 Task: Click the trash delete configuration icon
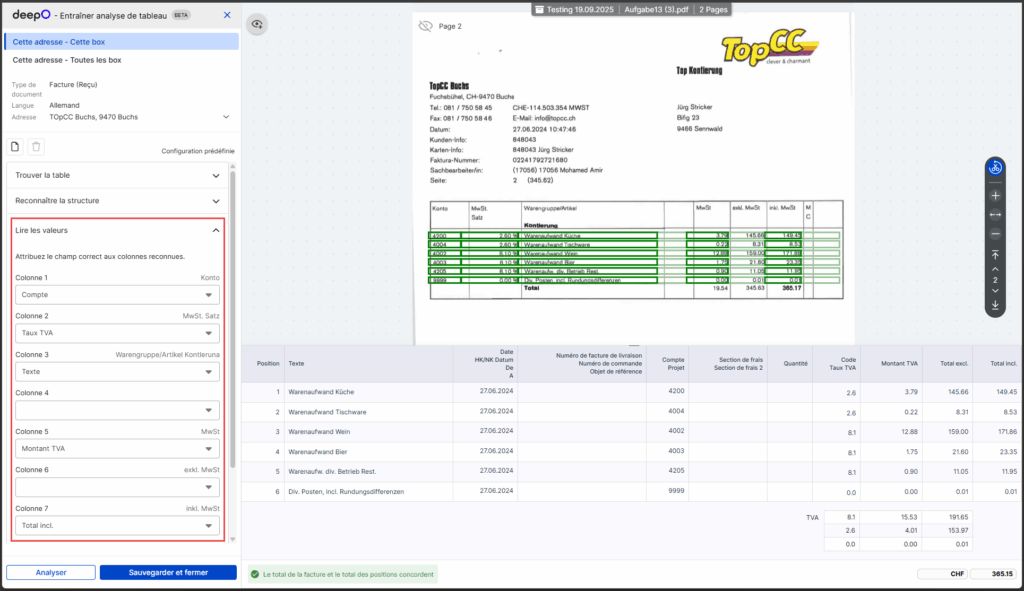pos(36,147)
